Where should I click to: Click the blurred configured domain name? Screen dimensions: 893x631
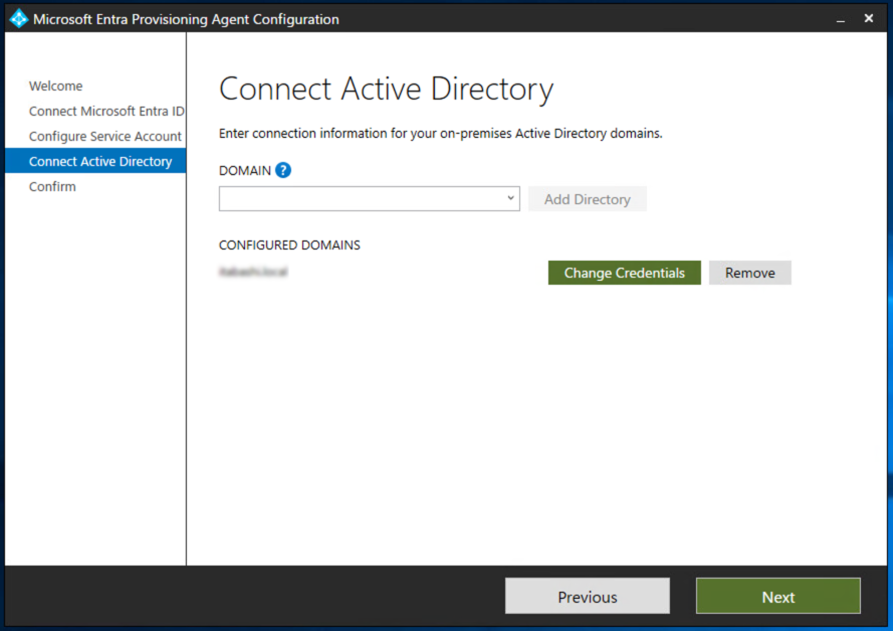coord(253,272)
